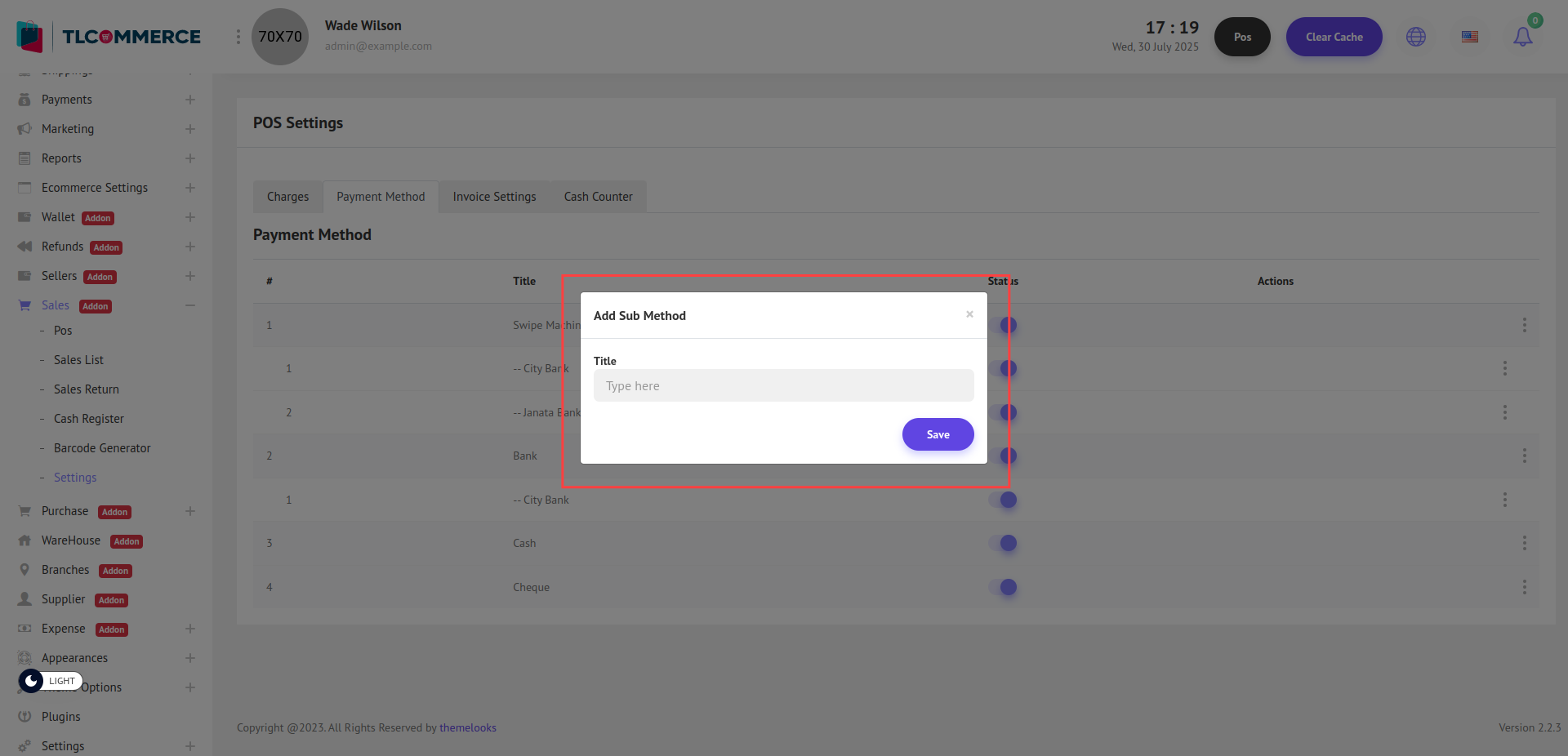This screenshot has width=1568, height=756.
Task: Click the US flag language icon
Action: click(1470, 37)
